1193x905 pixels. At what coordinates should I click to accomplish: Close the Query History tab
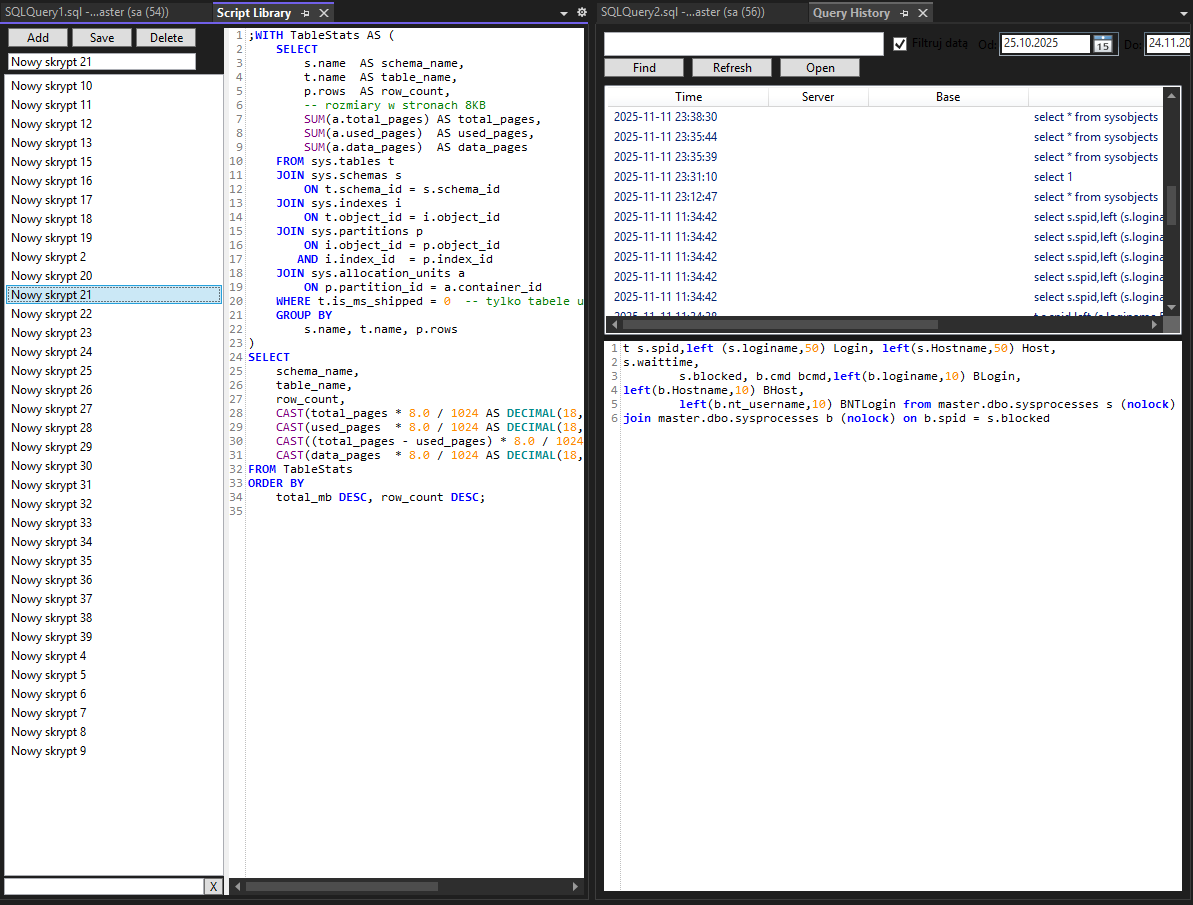click(922, 13)
